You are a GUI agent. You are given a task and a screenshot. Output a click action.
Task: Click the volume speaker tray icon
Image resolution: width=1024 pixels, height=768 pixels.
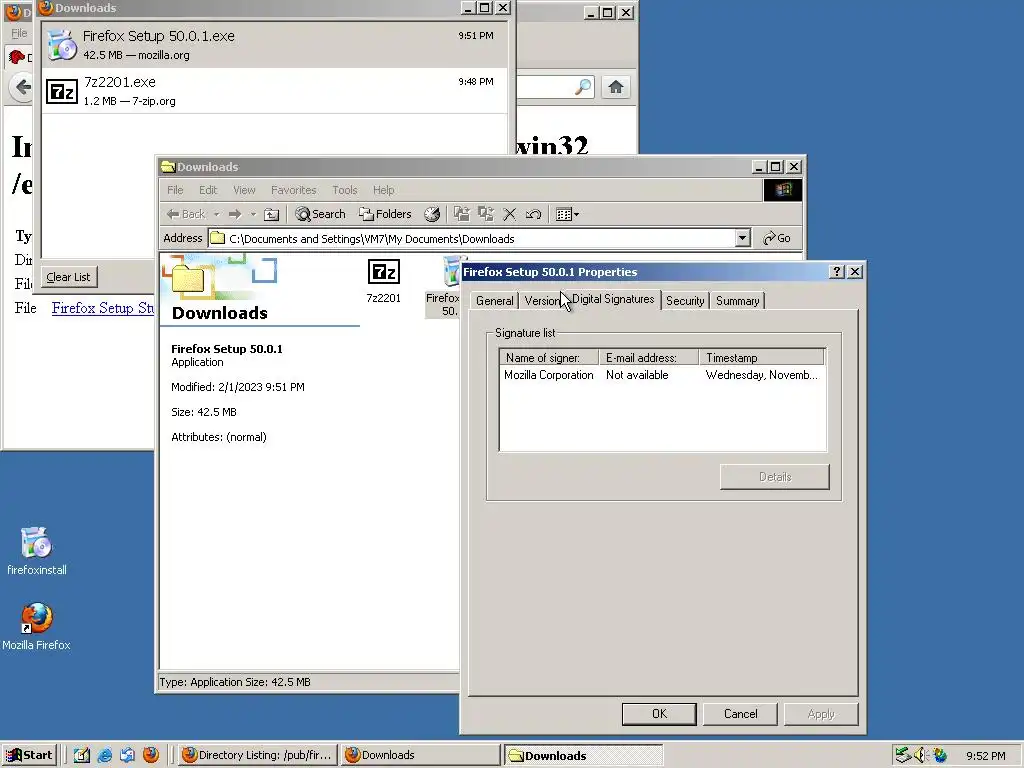[921, 755]
